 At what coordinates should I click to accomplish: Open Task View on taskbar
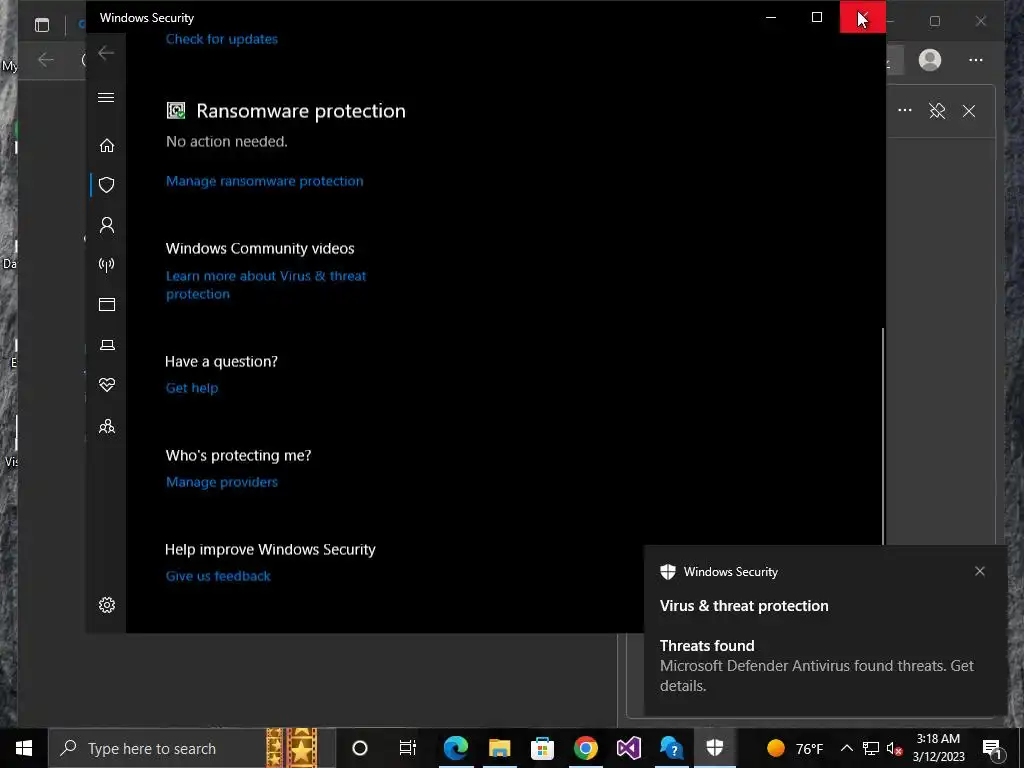pyautogui.click(x=408, y=748)
